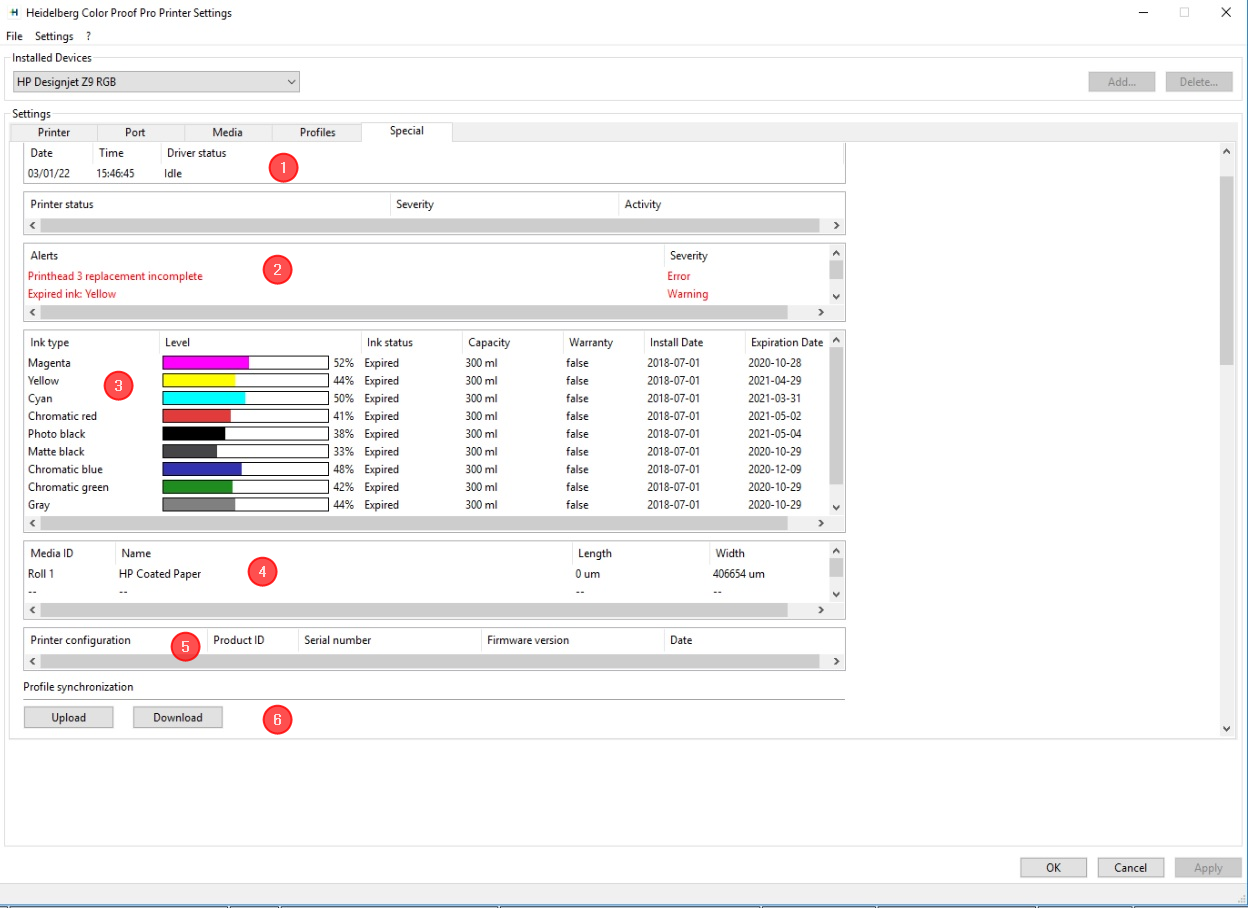Image resolution: width=1248 pixels, height=908 pixels.
Task: Click the Expiration Date column header
Action: tap(787, 342)
